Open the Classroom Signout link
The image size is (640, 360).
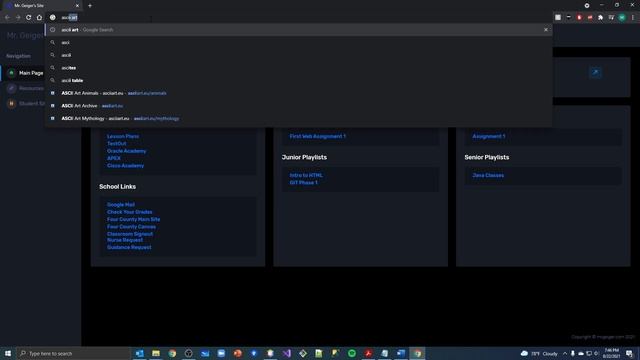(130, 234)
